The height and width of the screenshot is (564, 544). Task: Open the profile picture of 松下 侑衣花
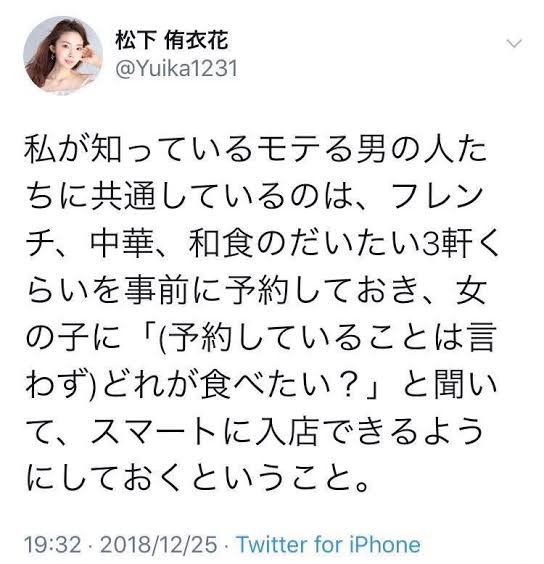click(63, 55)
